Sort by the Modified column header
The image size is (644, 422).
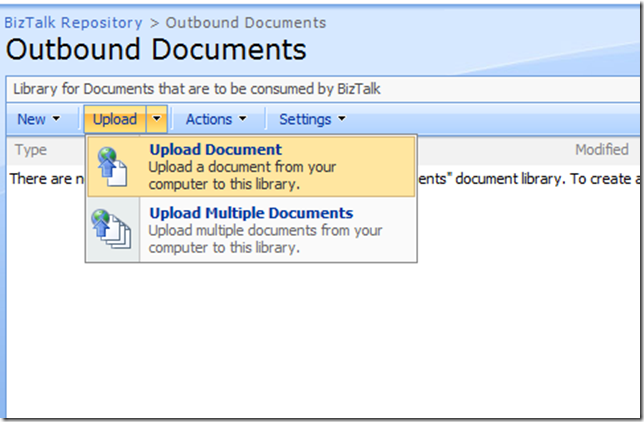click(602, 150)
